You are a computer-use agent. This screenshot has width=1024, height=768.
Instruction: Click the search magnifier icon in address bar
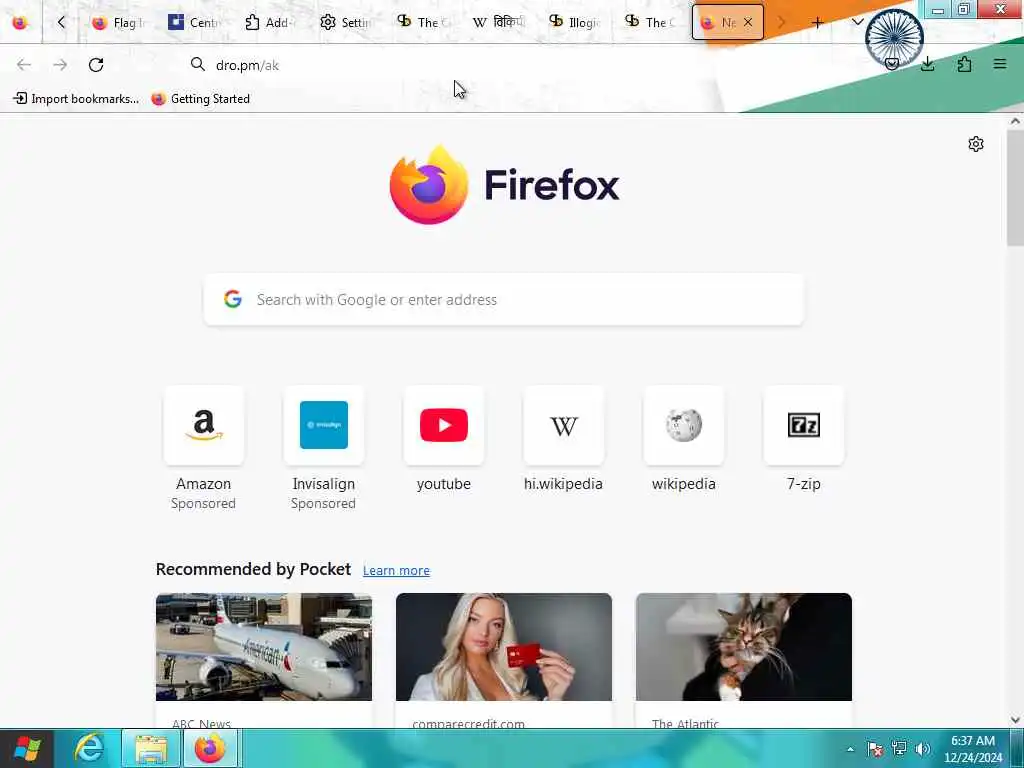[x=197, y=65]
